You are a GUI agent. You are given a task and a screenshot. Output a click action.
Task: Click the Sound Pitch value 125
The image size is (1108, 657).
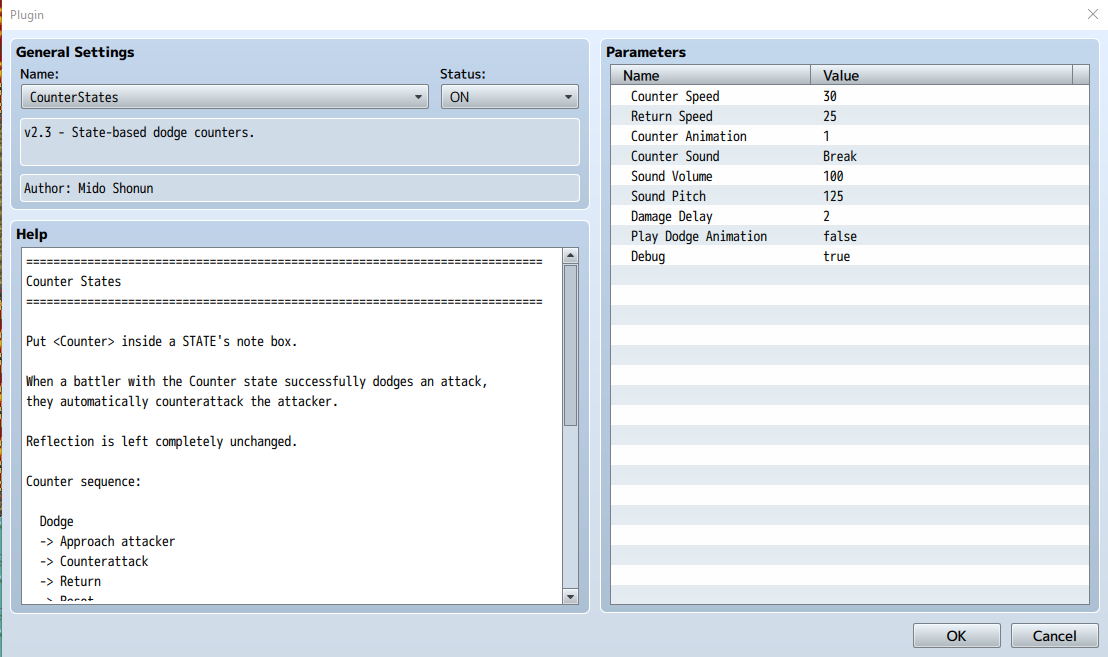[x=833, y=196]
